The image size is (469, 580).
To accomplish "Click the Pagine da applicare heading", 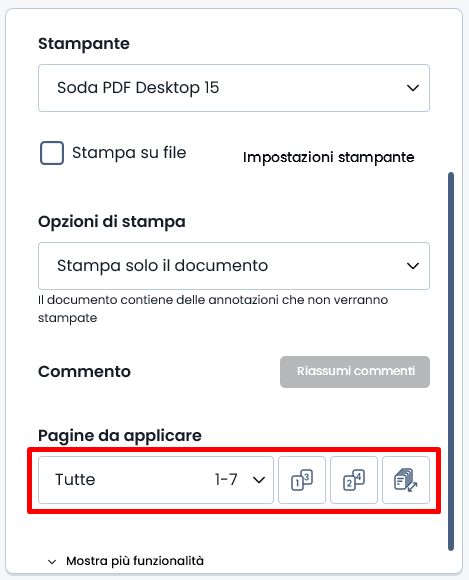I will pyautogui.click(x=120, y=436).
